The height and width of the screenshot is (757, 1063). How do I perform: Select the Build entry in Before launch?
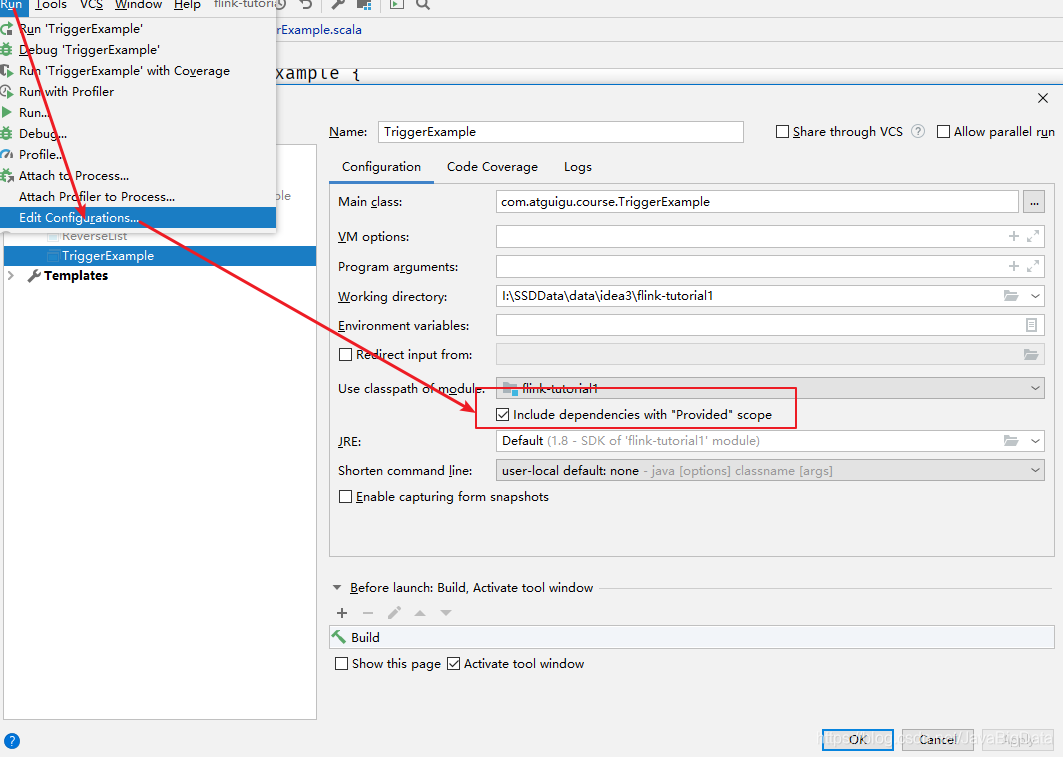click(x=691, y=637)
